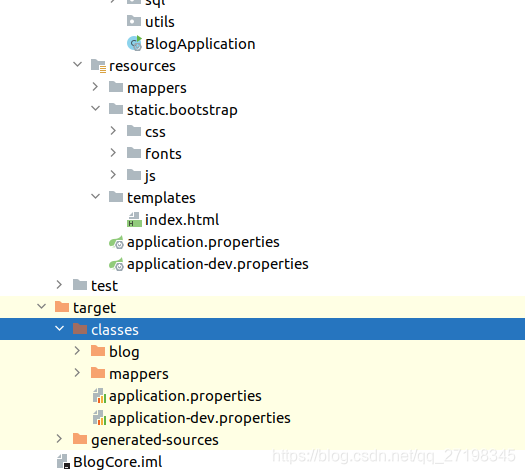Viewport: 525px width, 474px height.
Task: Click the Spring icon beside application.properties under resources
Action: (116, 242)
